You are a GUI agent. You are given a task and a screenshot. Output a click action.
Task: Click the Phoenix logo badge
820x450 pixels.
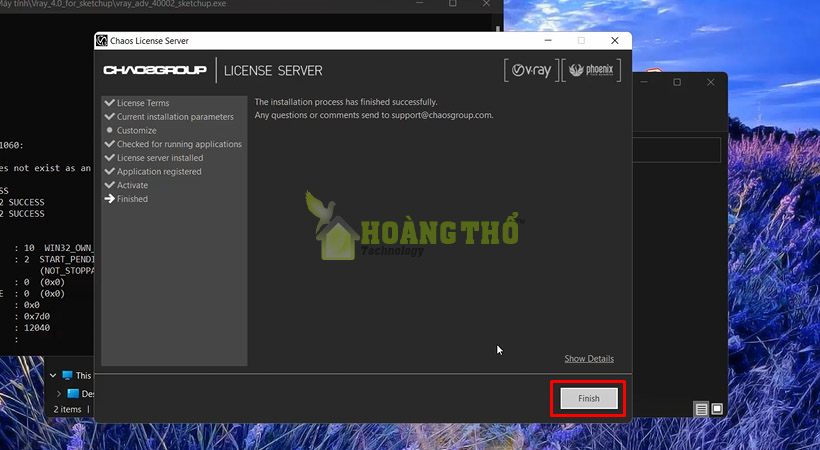(591, 70)
